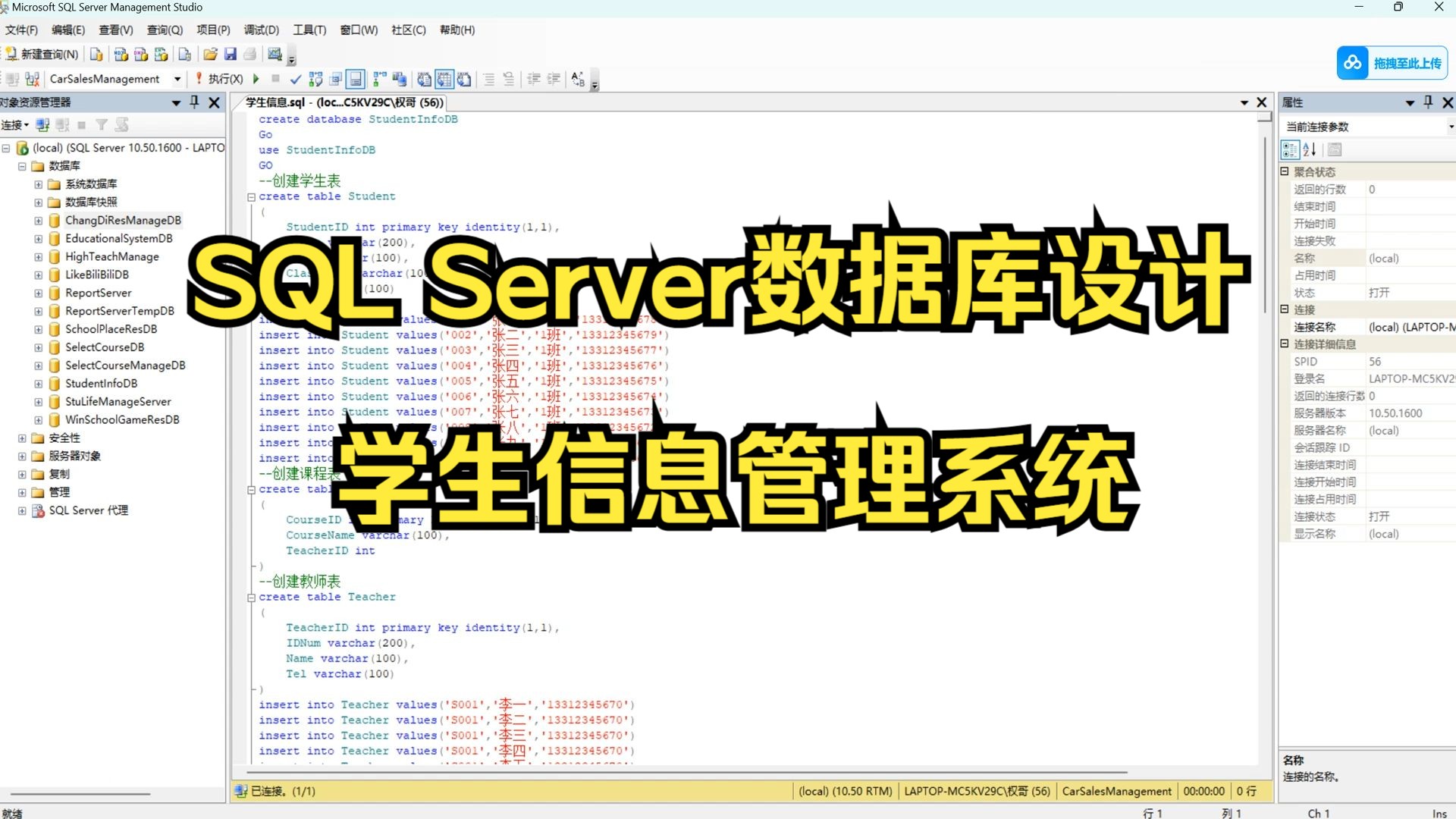Click the Increase Indent icon
Viewport: 1456px width, 819px height.
click(x=554, y=79)
